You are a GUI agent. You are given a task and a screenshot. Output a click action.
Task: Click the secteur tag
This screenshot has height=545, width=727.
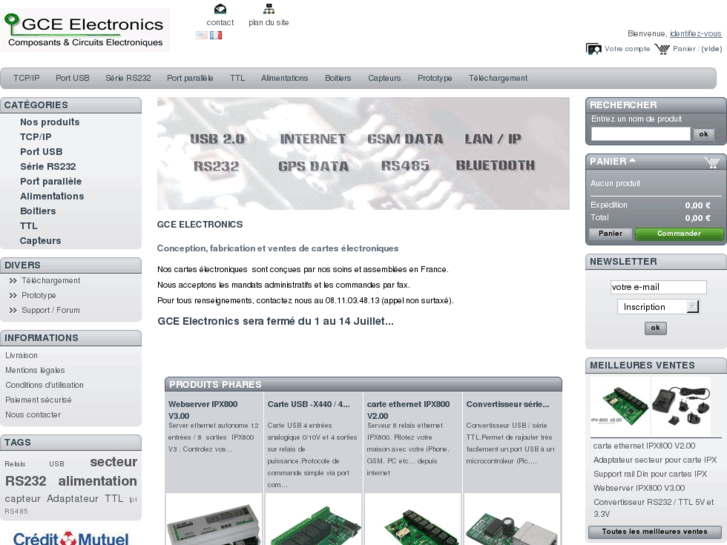click(114, 462)
